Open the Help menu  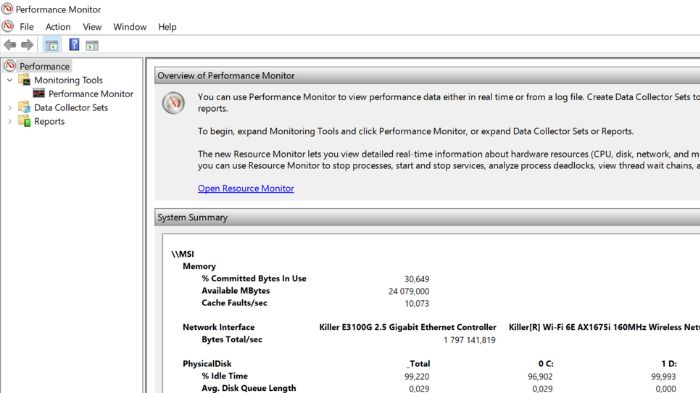point(167,27)
